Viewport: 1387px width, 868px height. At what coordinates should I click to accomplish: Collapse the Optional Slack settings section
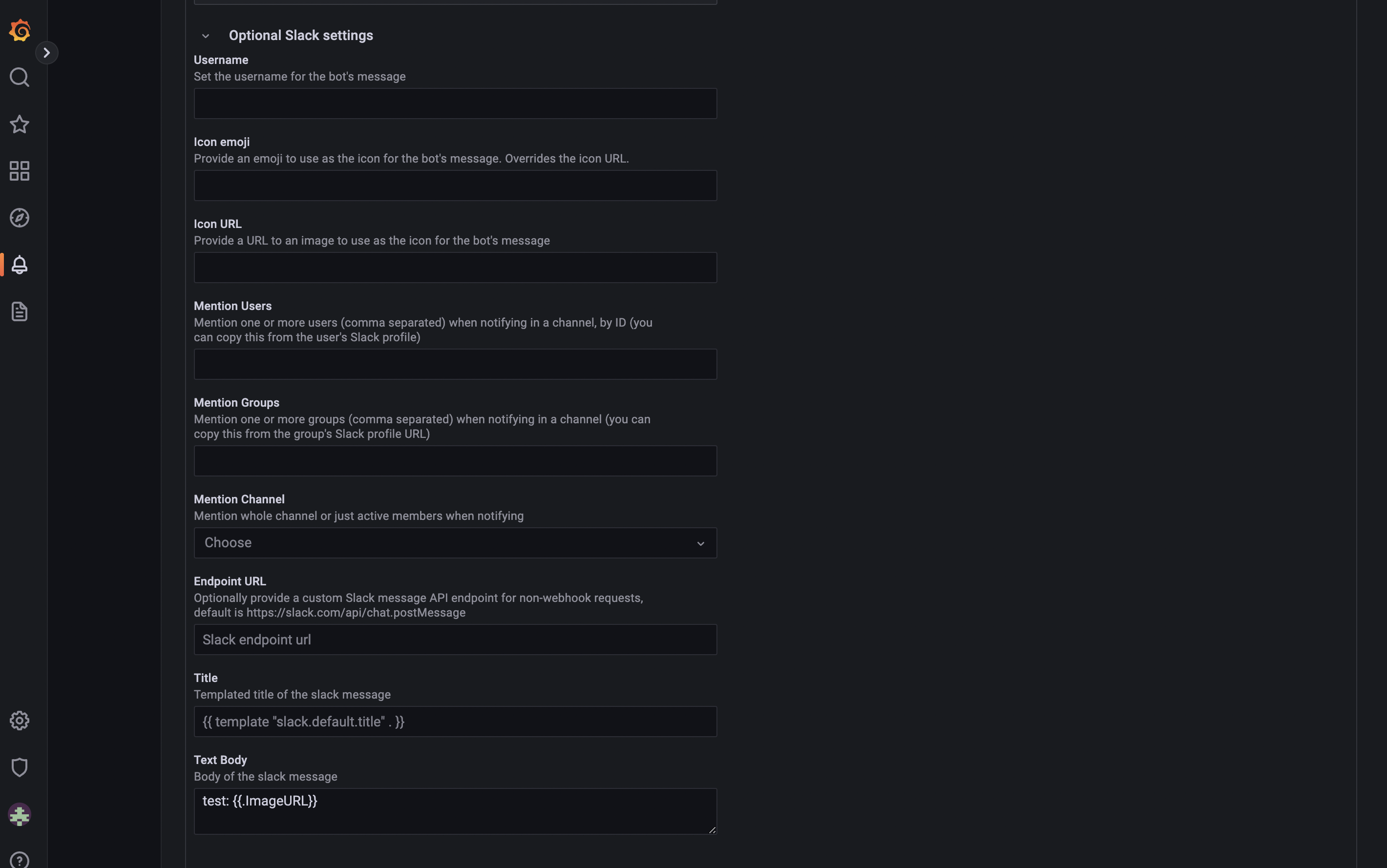(206, 35)
